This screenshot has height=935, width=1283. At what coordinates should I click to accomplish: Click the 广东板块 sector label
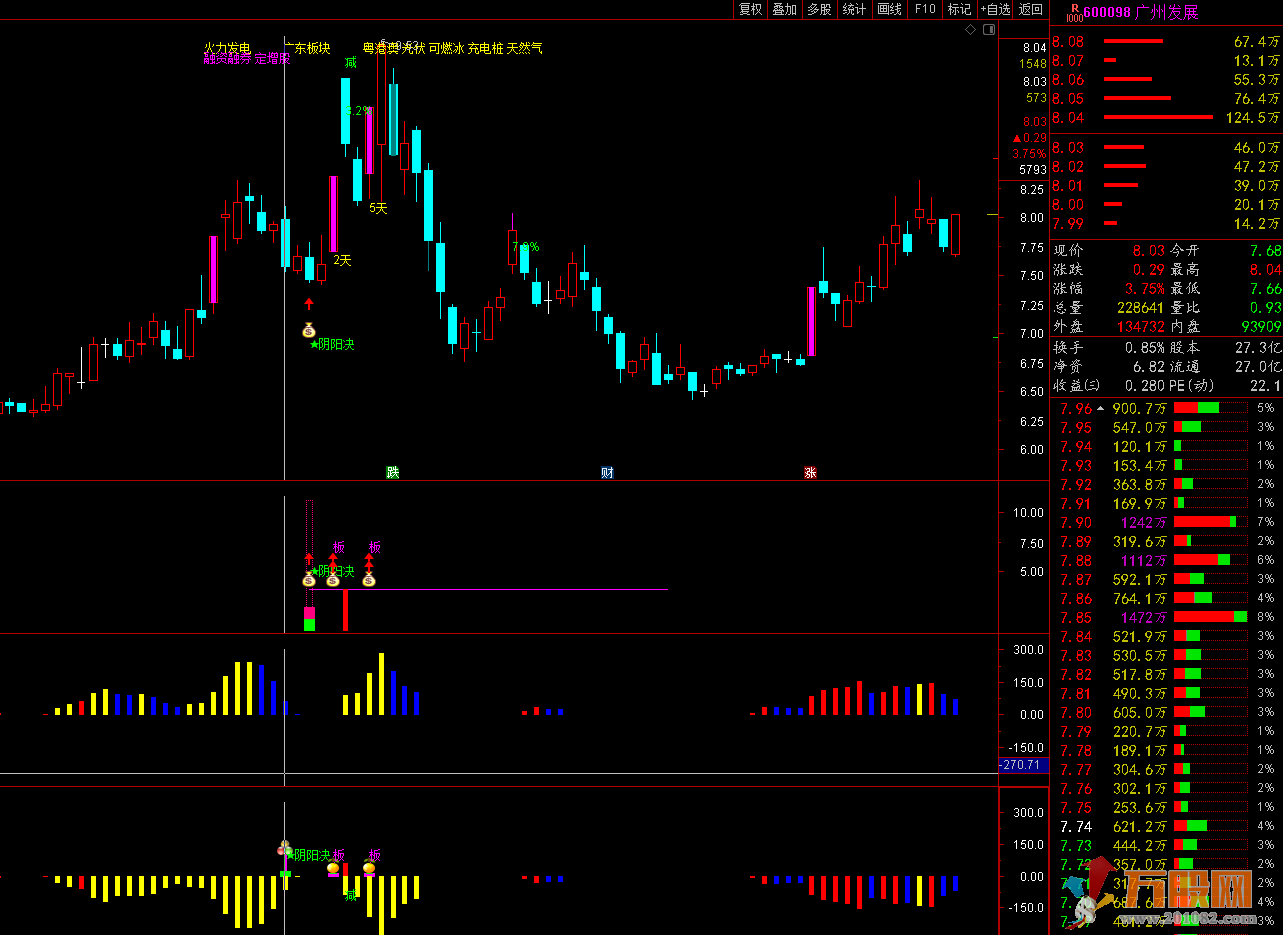(x=309, y=48)
